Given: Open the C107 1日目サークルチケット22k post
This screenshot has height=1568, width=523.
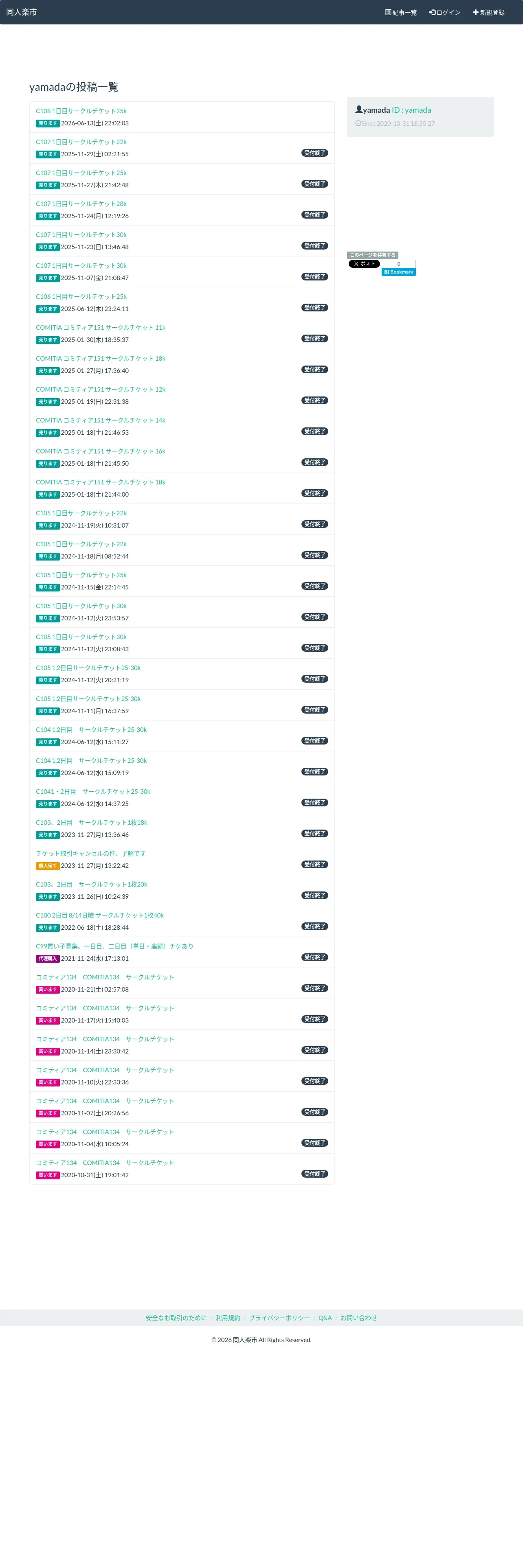Looking at the screenshot, I should (x=81, y=142).
